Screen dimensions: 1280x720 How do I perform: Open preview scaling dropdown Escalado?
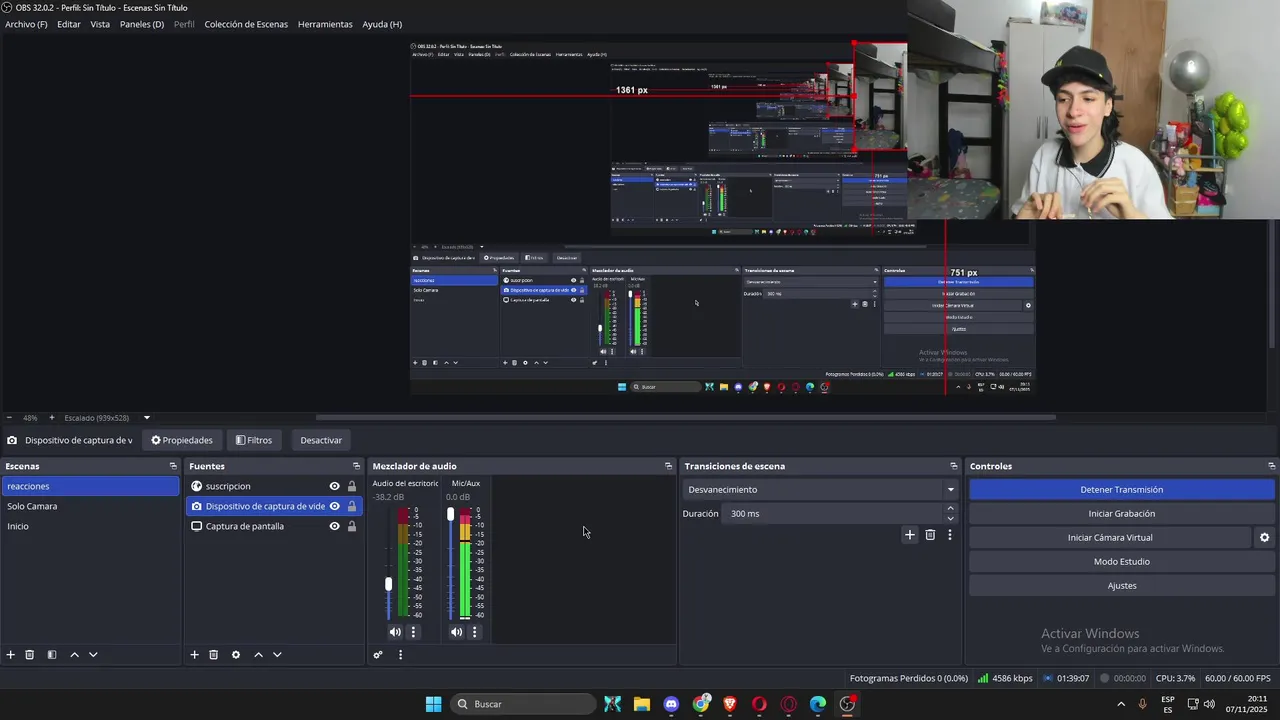[107, 418]
